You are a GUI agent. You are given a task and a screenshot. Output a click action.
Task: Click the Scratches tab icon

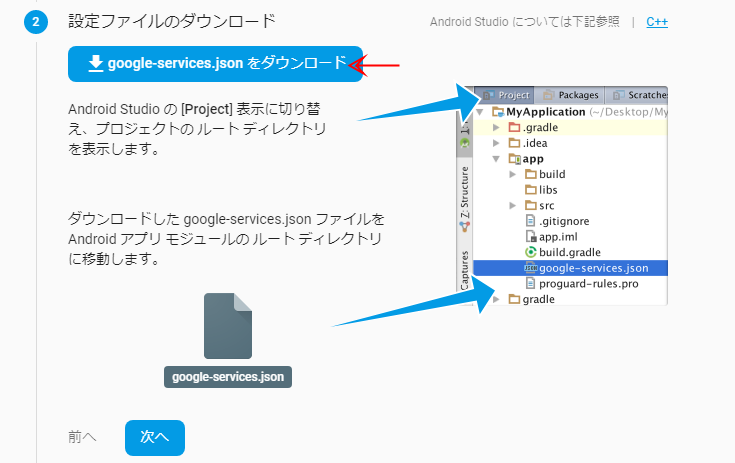pos(618,96)
